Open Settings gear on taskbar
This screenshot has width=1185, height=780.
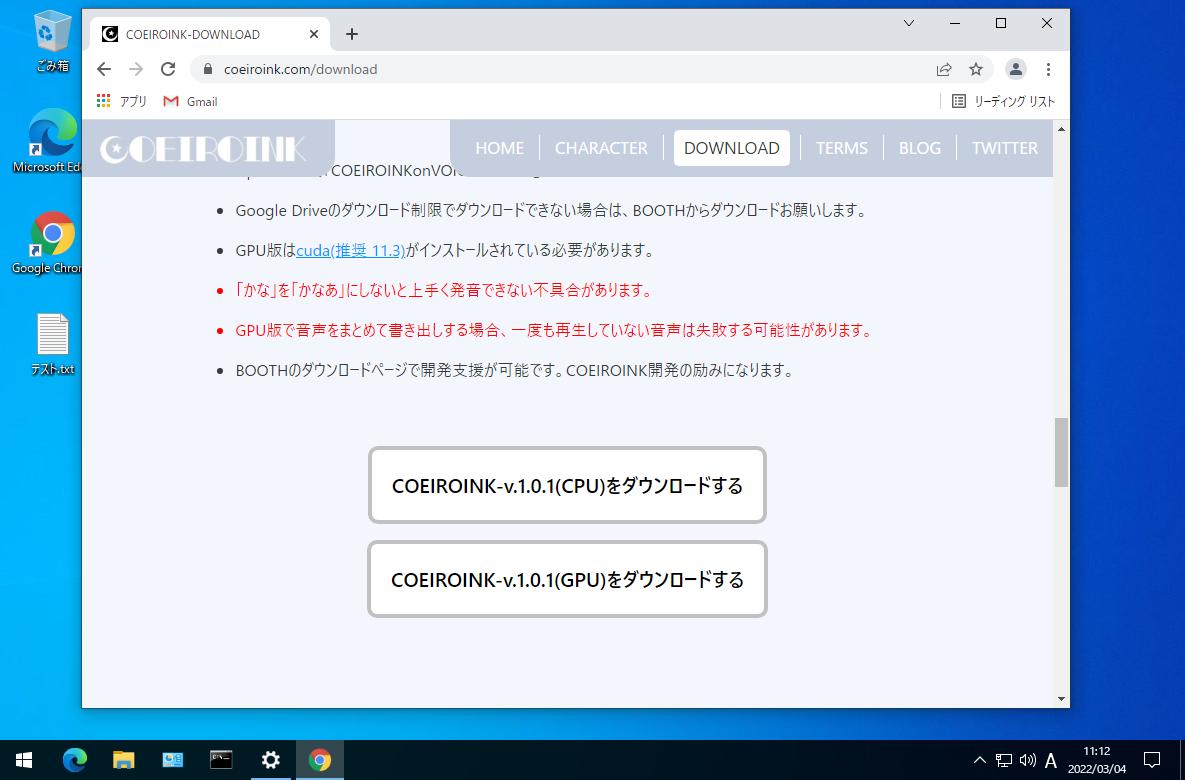[x=270, y=760]
